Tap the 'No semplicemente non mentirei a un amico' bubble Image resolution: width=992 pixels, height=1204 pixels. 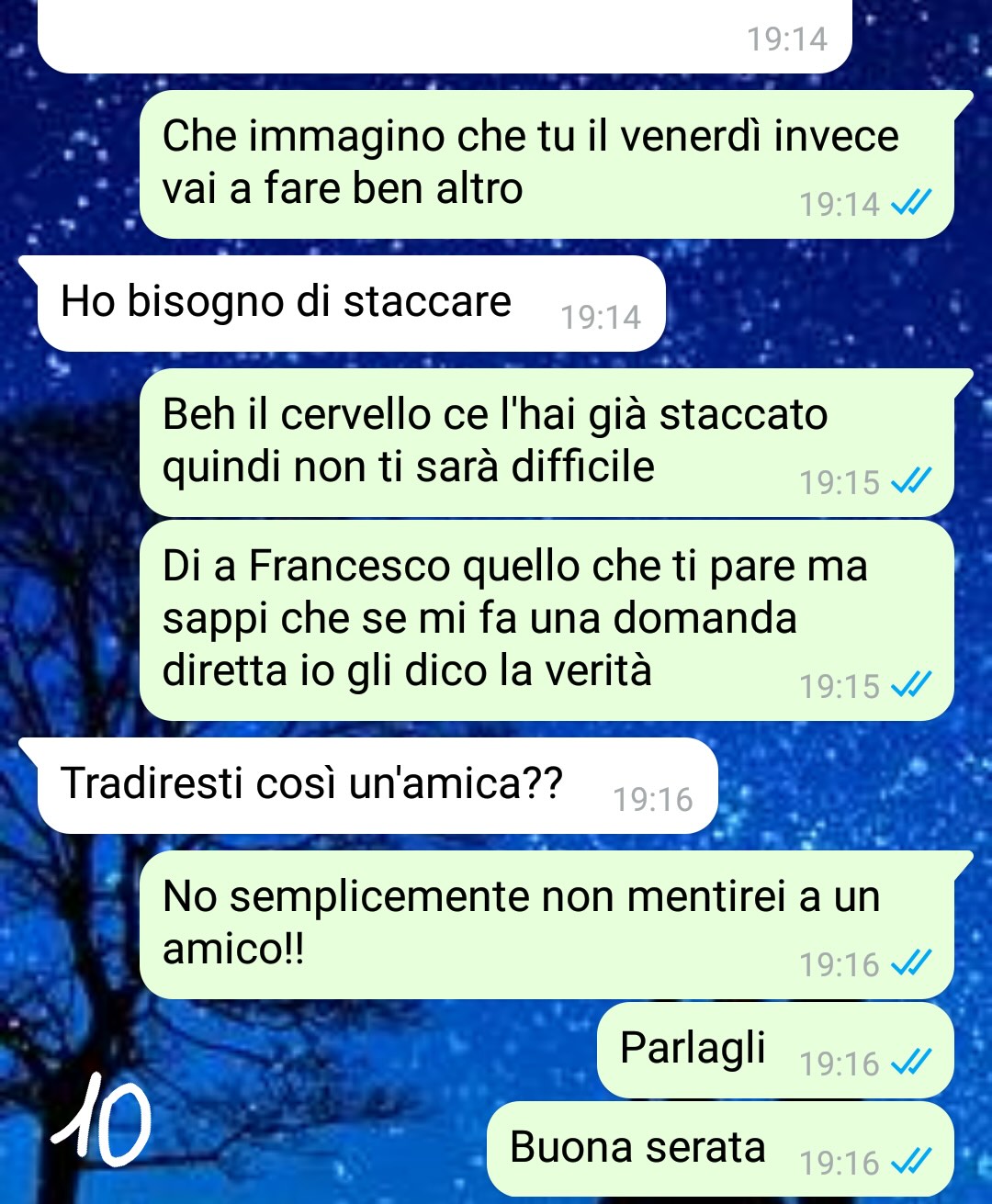(x=547, y=925)
